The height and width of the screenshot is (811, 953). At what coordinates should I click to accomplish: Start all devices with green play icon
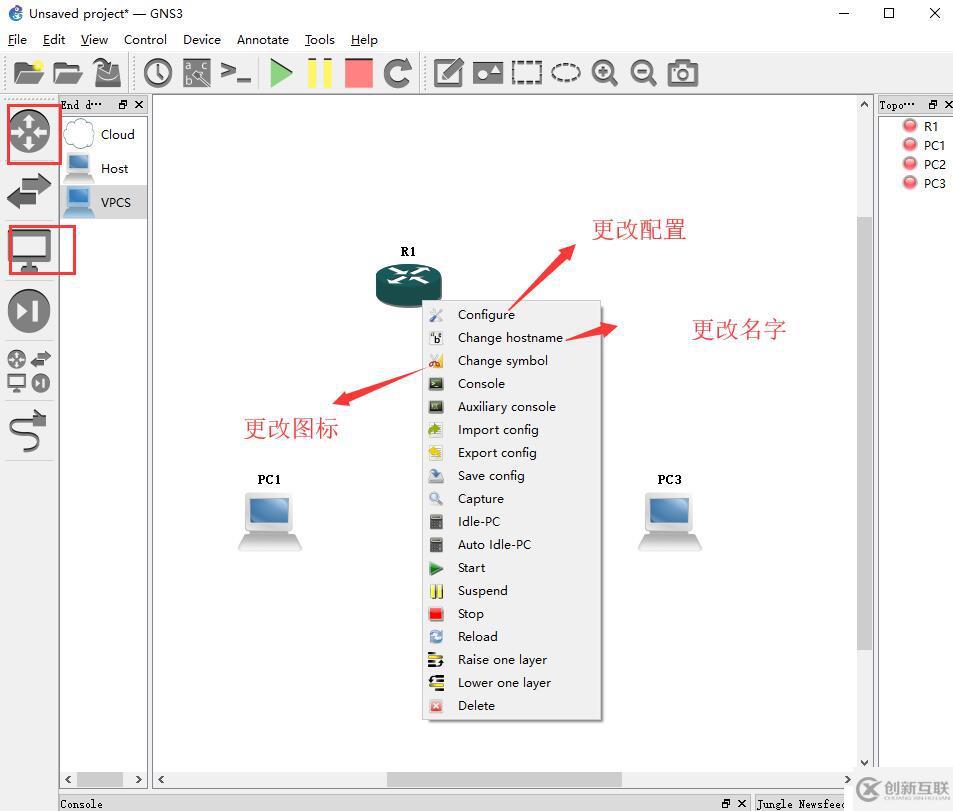pyautogui.click(x=280, y=73)
